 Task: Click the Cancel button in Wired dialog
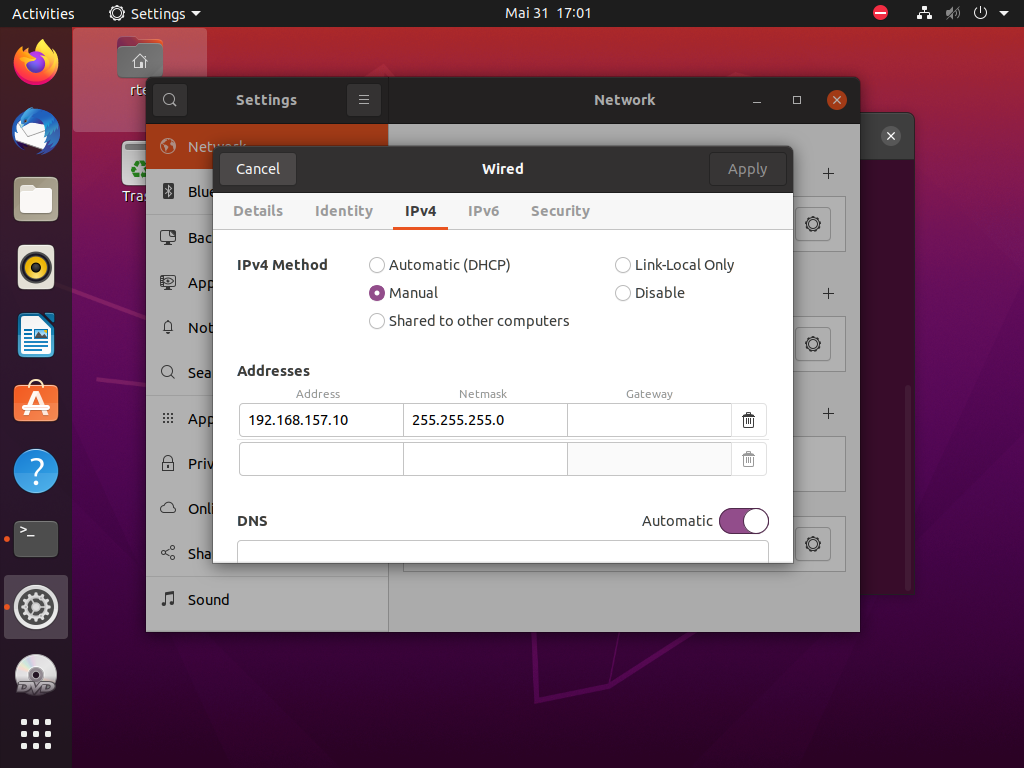258,169
